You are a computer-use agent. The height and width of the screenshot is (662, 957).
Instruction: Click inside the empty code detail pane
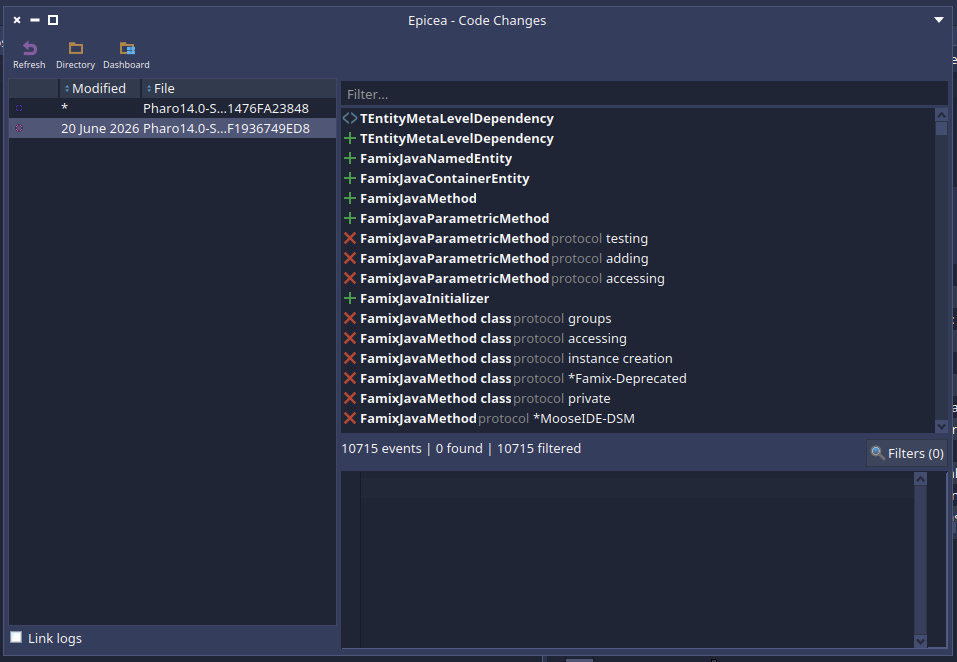(x=637, y=559)
